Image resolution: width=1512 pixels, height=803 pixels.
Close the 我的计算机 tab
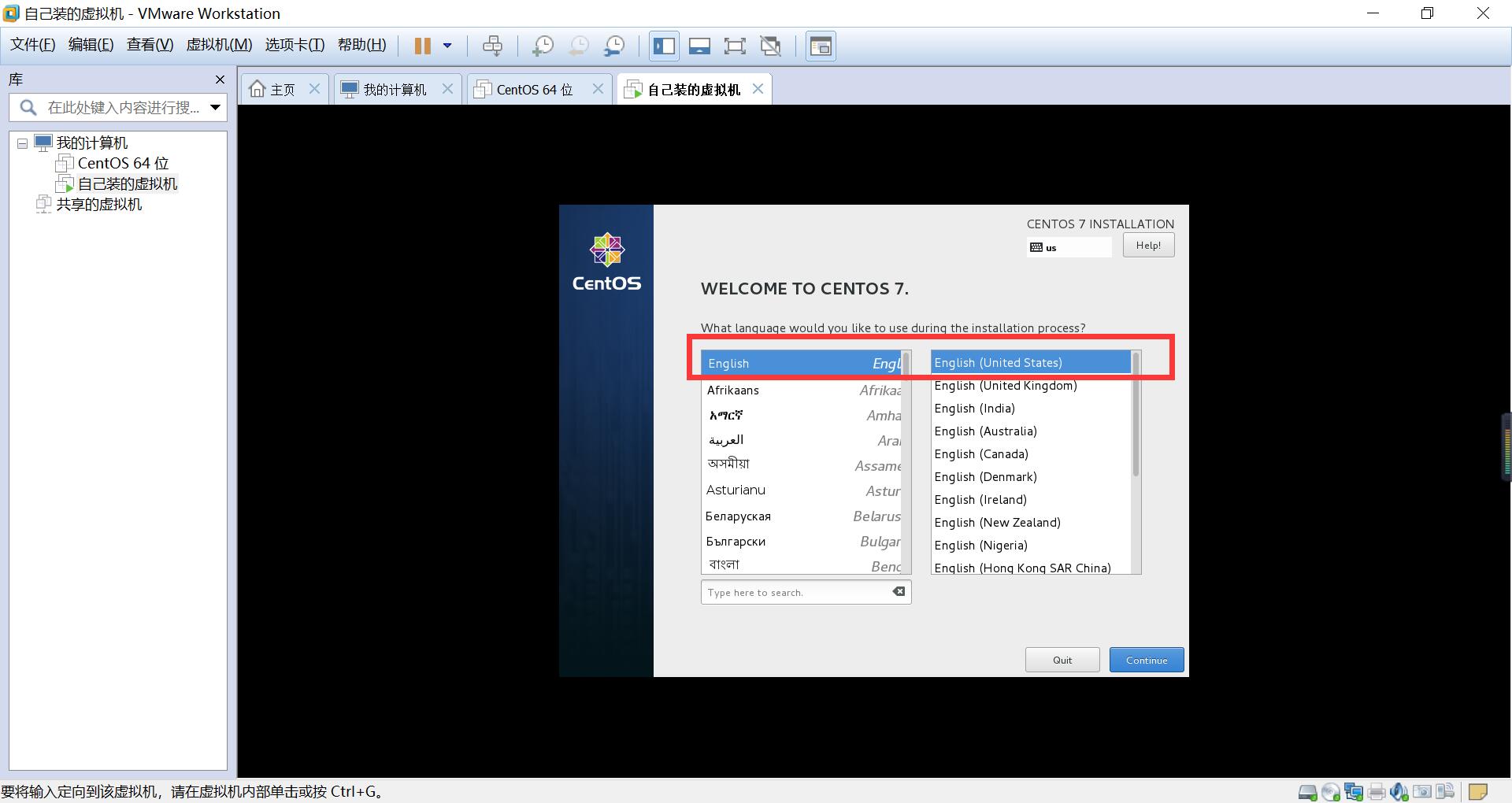click(x=447, y=89)
